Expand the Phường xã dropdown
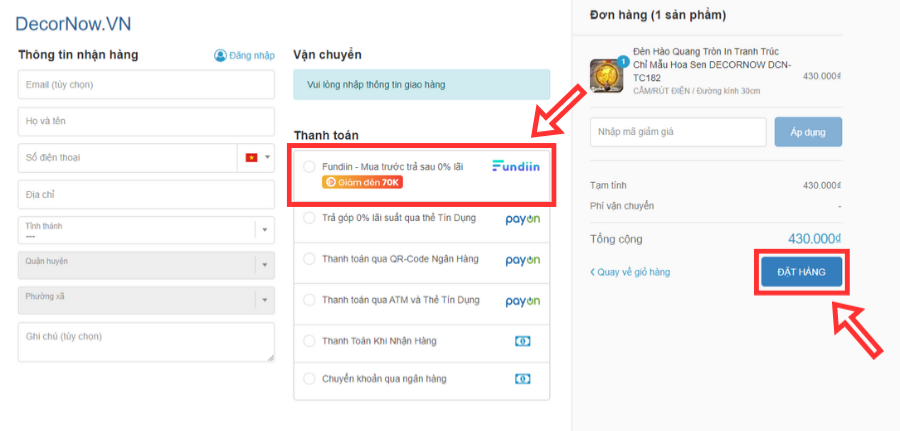The image size is (900, 431). [x=146, y=300]
